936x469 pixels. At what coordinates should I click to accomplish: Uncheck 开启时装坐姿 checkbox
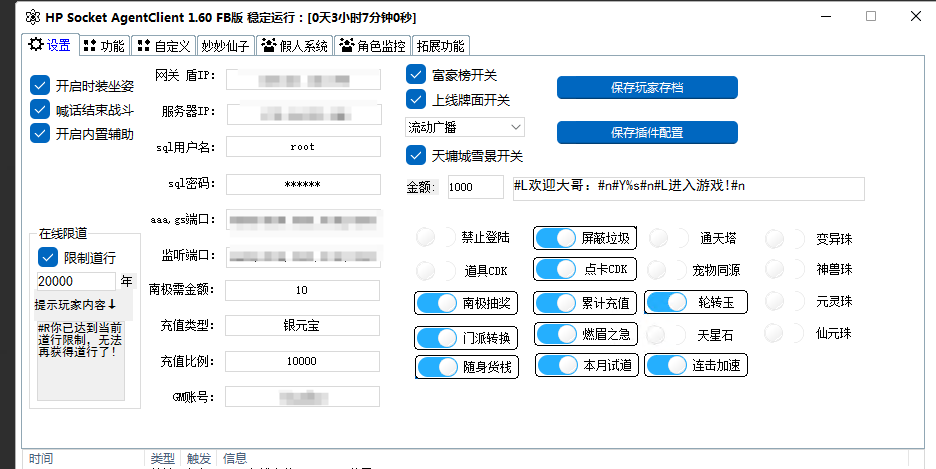[40, 85]
